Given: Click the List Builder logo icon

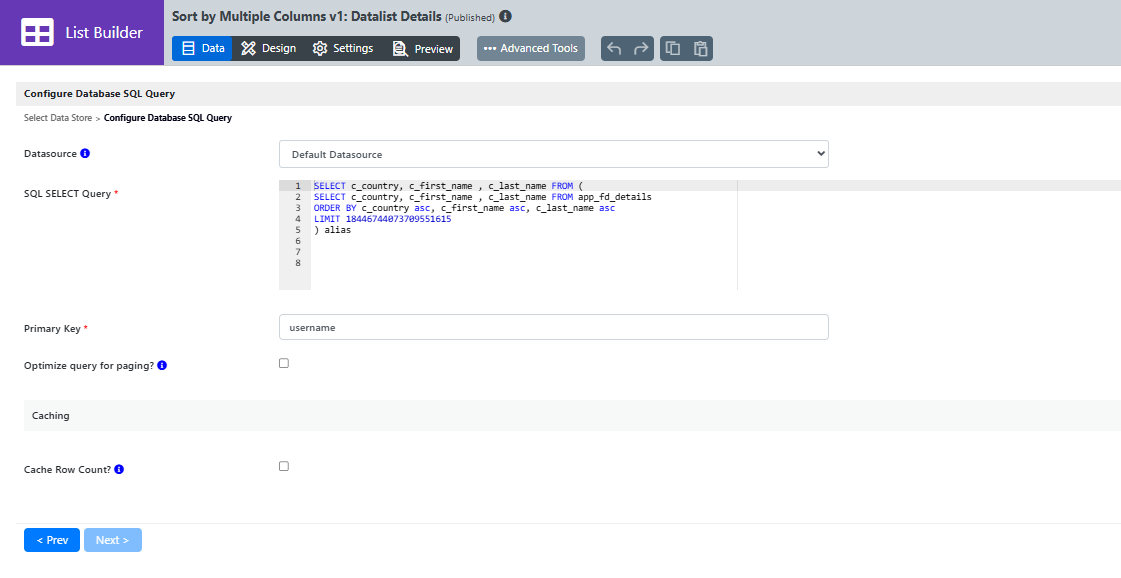Looking at the screenshot, I should click(x=37, y=32).
